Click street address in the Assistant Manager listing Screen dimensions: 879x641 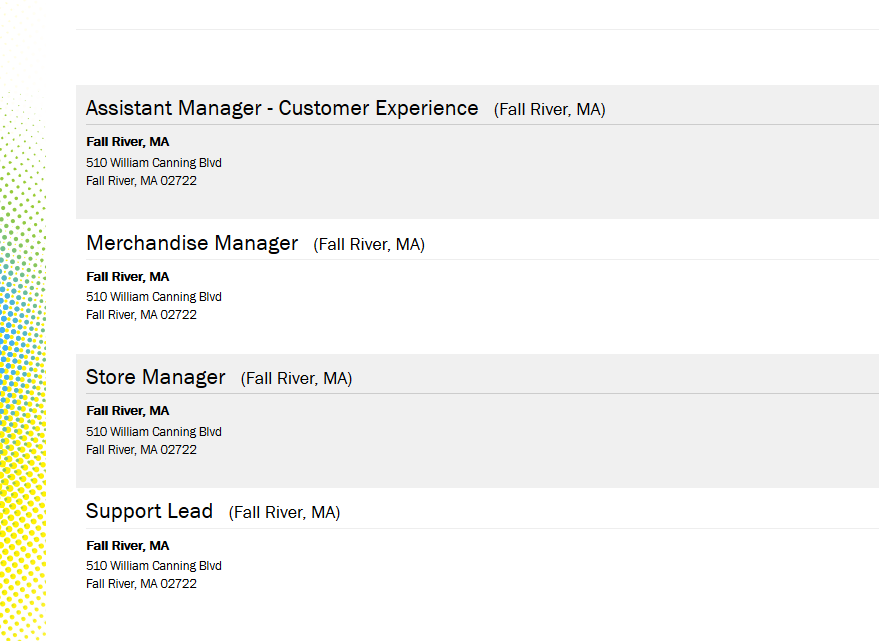(x=154, y=162)
